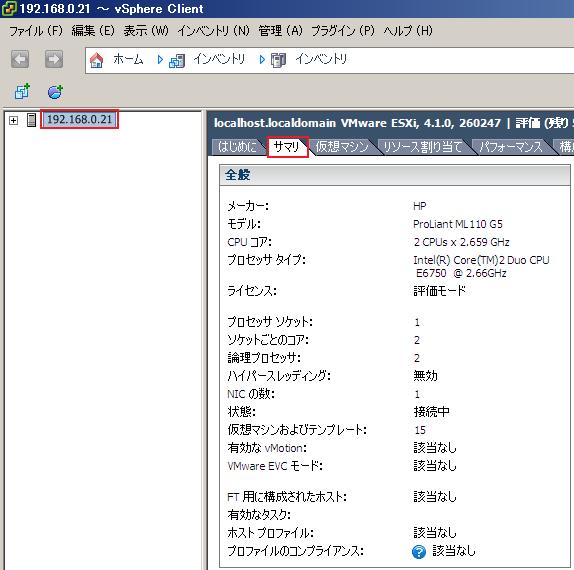Switch to the 仮想マシン tab
Screen dimensions: 574x570
click(342, 147)
